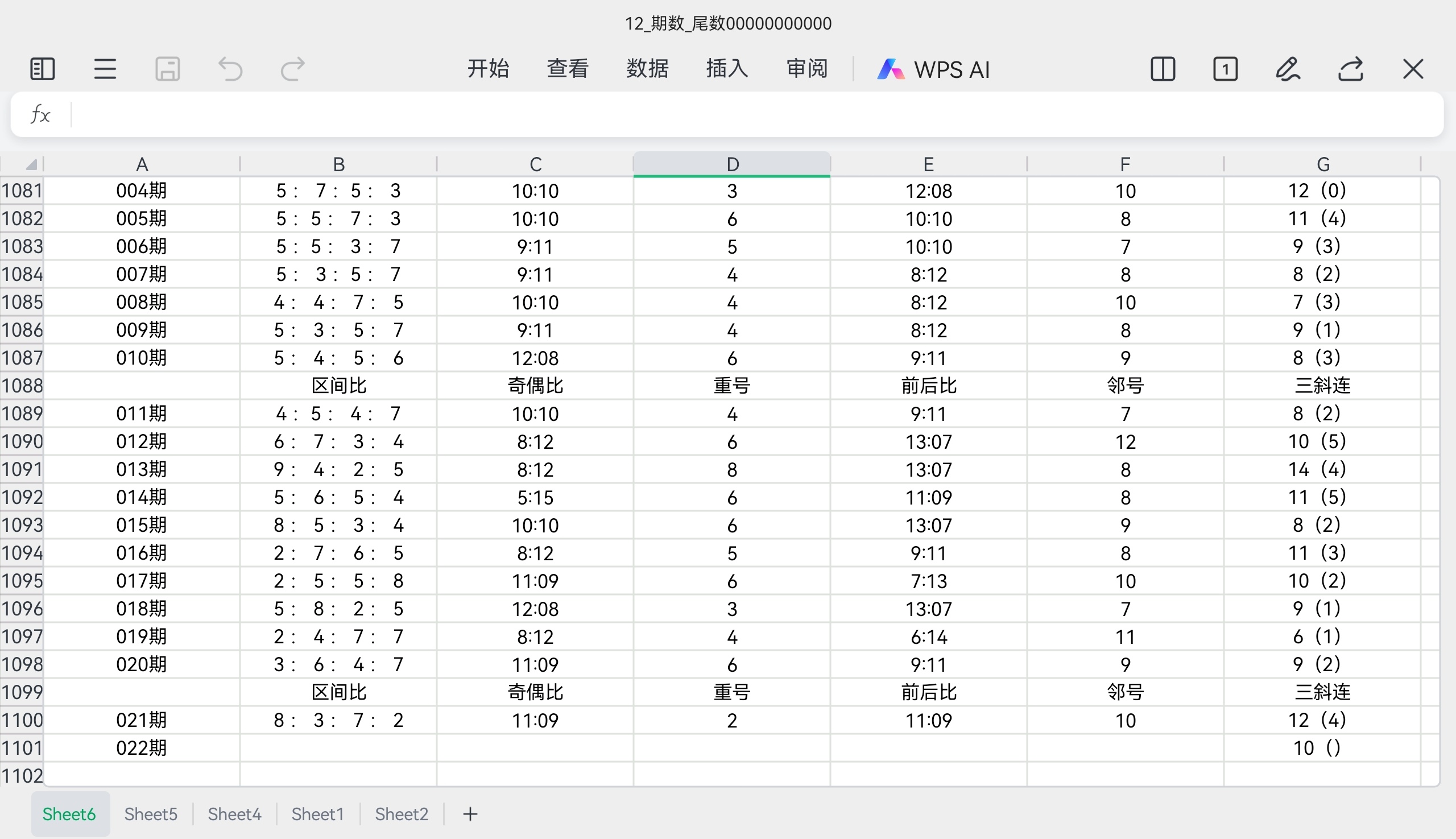Share the current spreadsheet
The width and height of the screenshot is (1456, 839).
click(1351, 69)
